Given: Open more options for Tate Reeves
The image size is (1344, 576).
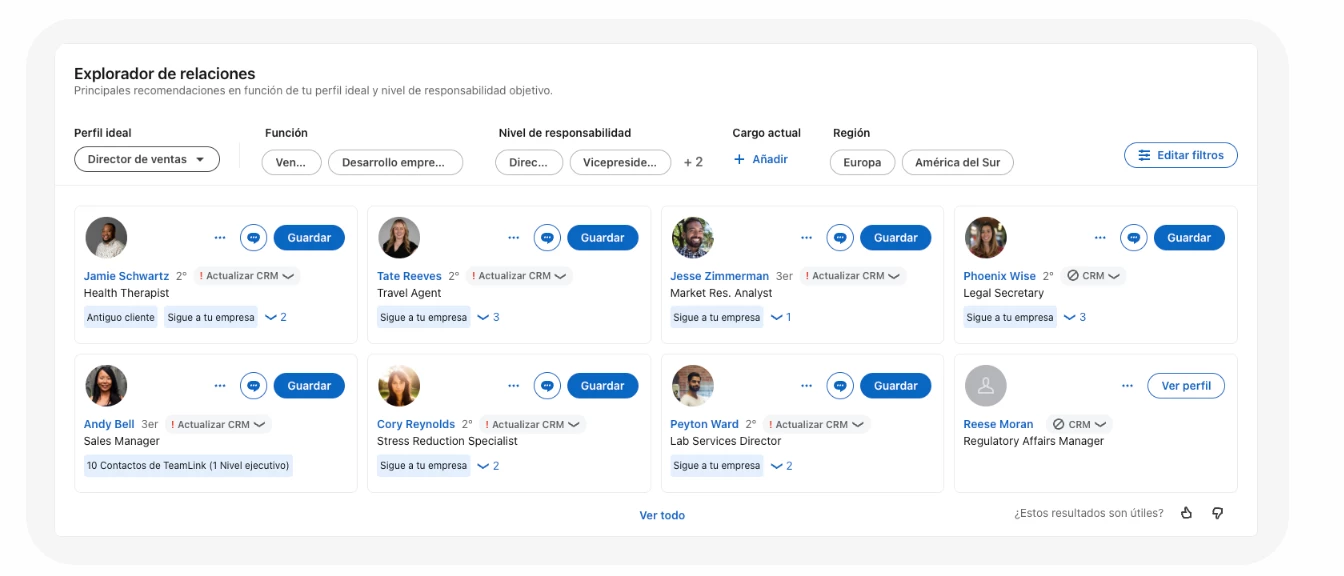Looking at the screenshot, I should [x=514, y=238].
